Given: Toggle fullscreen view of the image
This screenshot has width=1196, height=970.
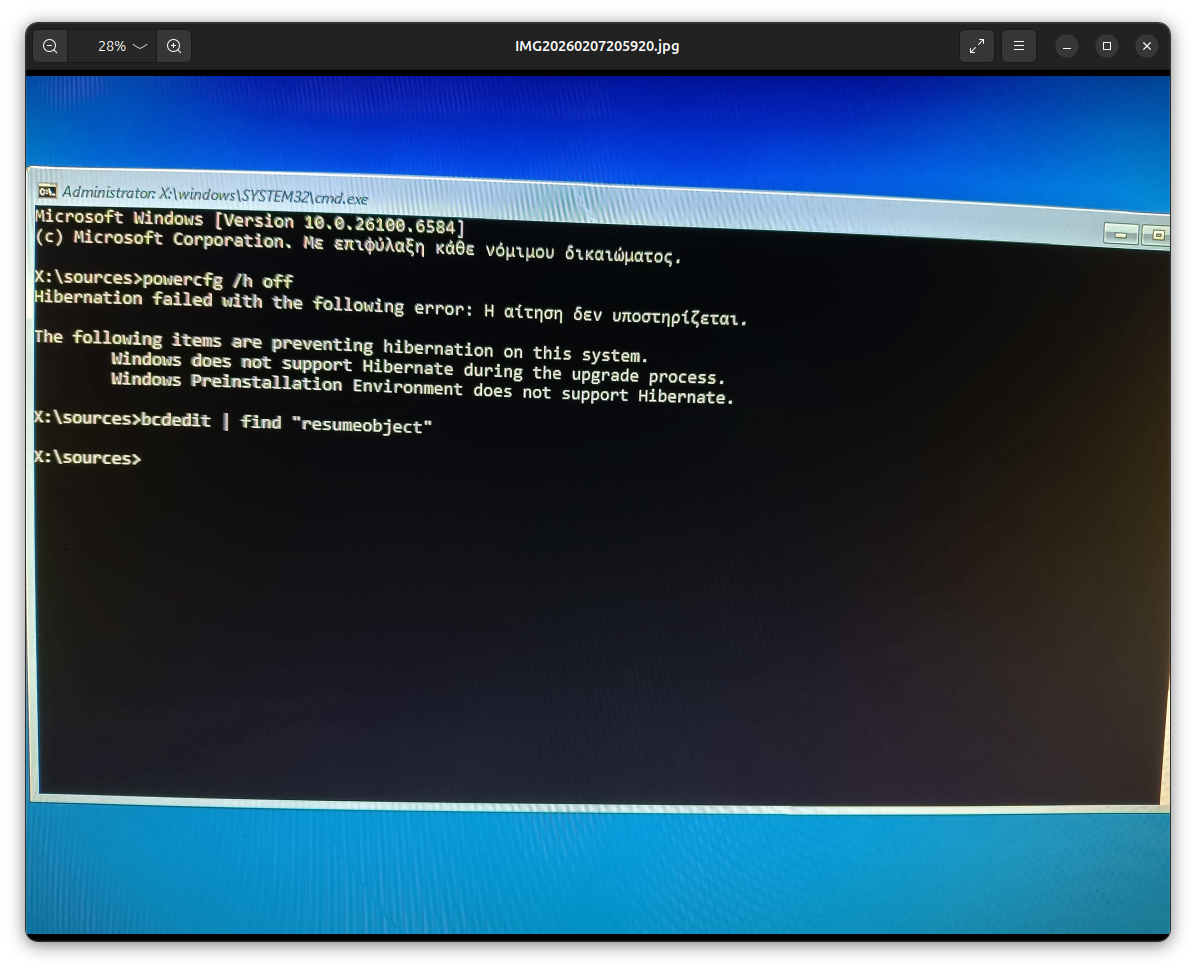Looking at the screenshot, I should point(976,46).
